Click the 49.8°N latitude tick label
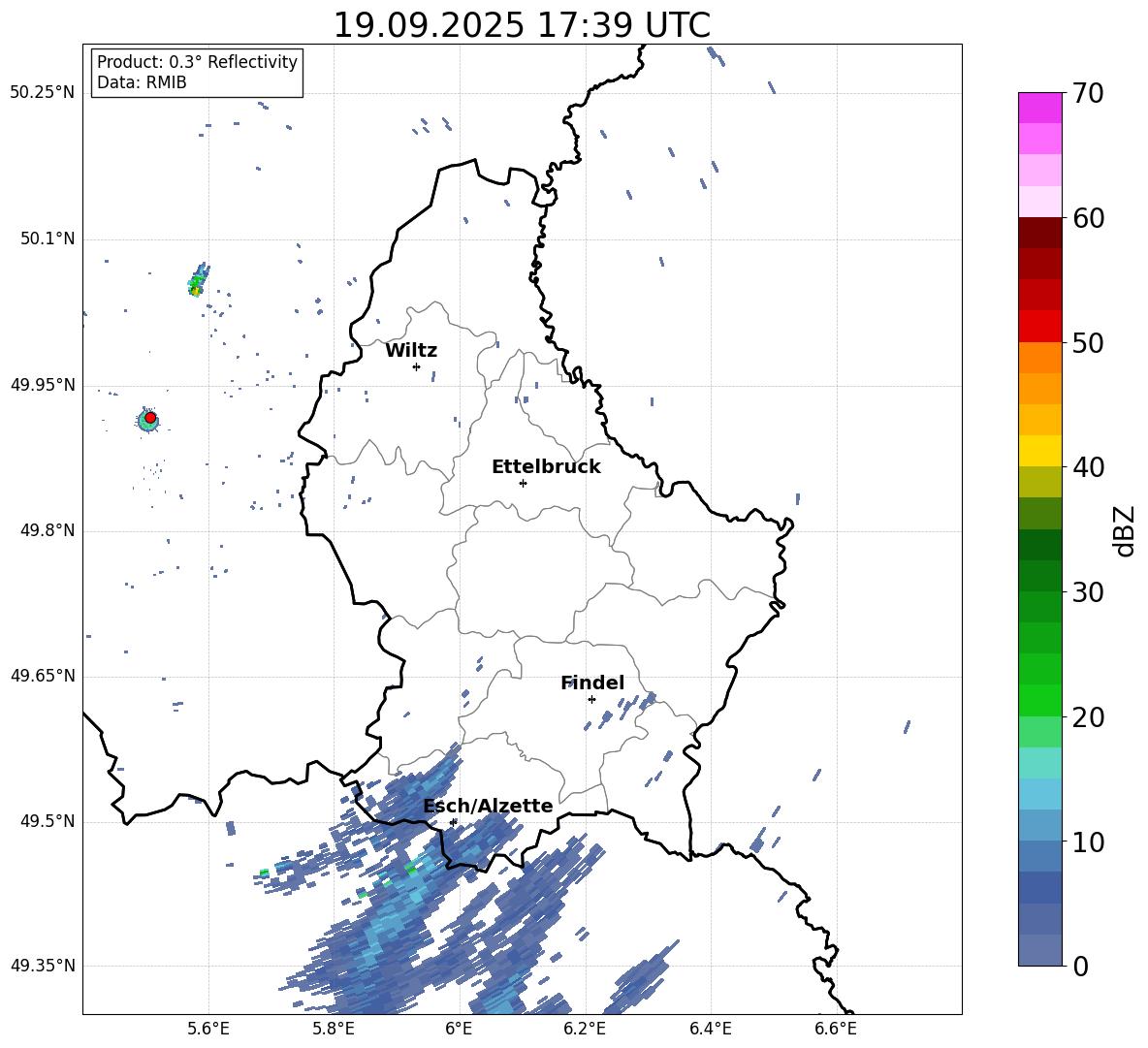Viewport: 1148px width, 1048px height. click(x=48, y=530)
